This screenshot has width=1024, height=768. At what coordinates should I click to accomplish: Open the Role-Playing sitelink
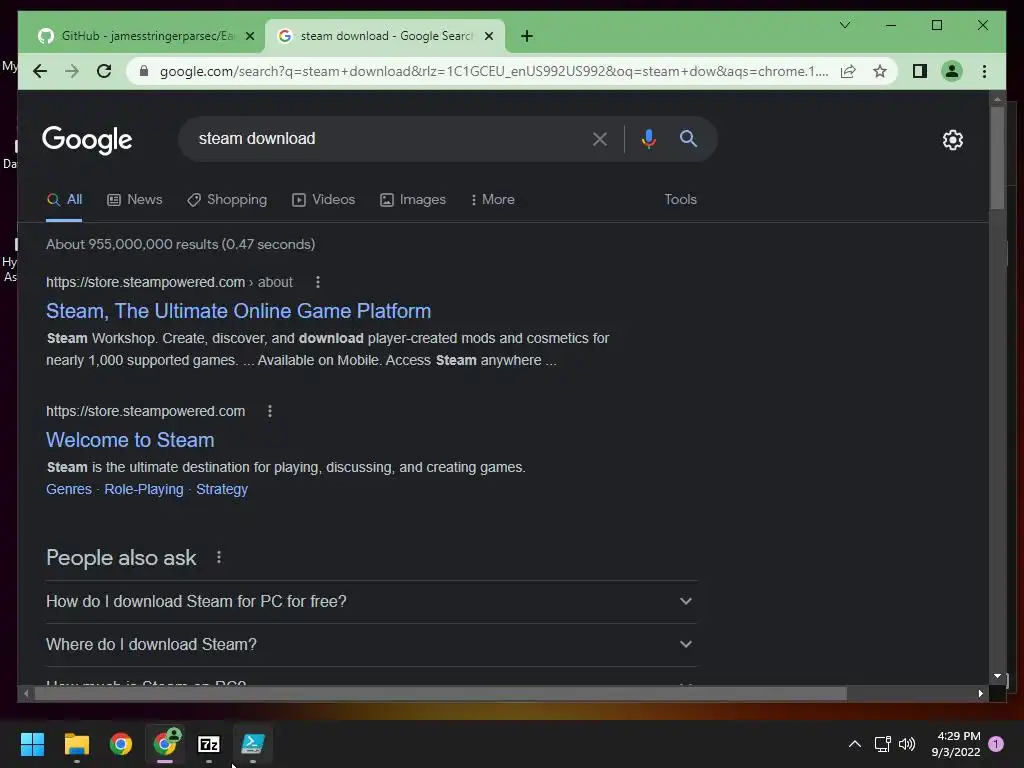tap(144, 489)
